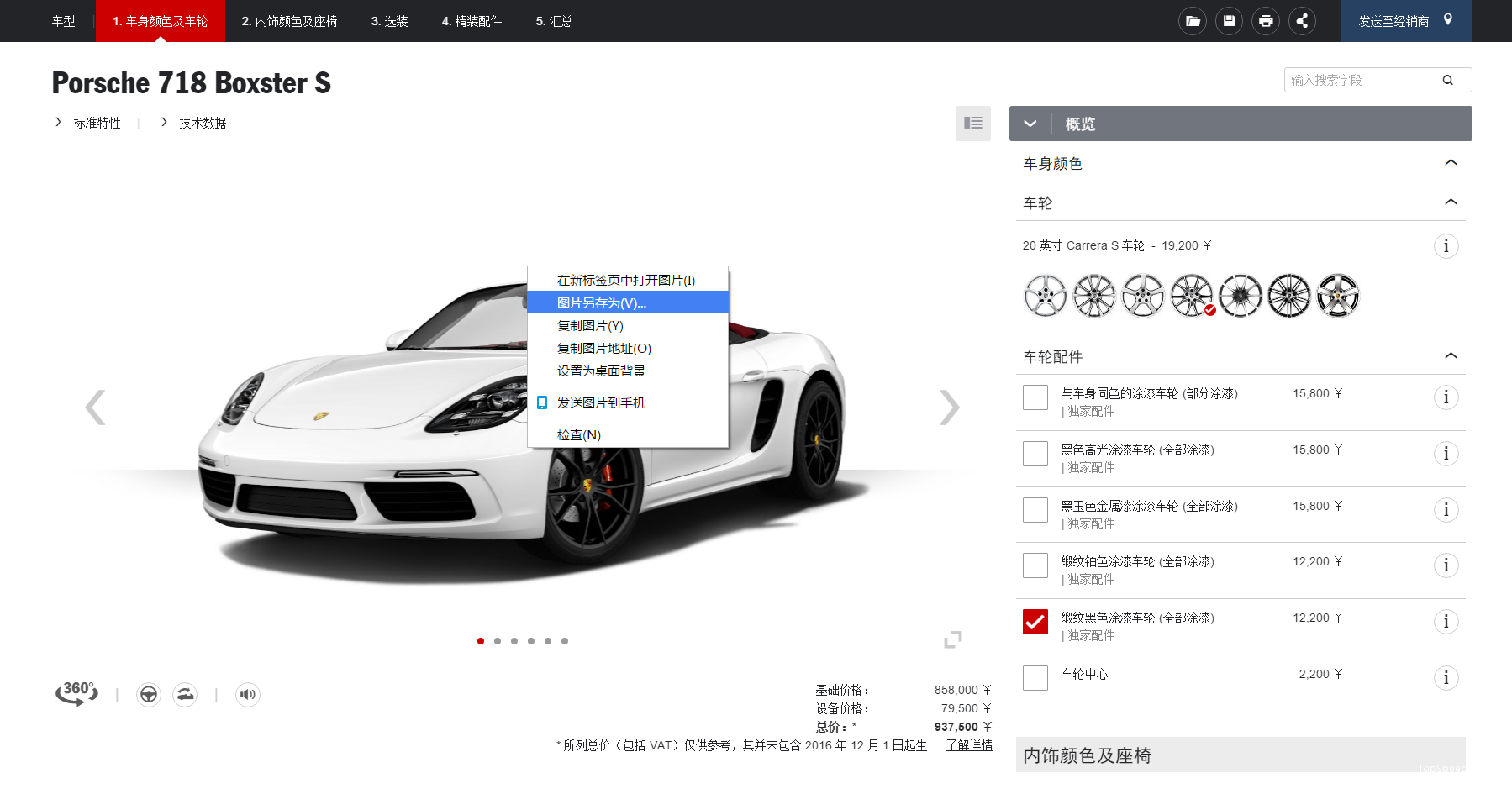1512x794 pixels.
Task: Uncheck the 缎纹黑色涂漆车轮 checkbox
Action: [x=1035, y=622]
